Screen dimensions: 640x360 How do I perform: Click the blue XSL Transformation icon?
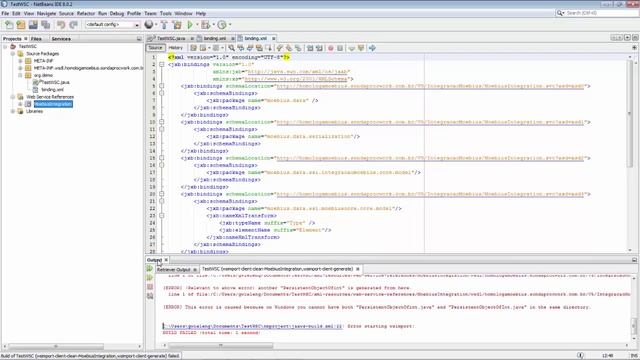(372, 48)
